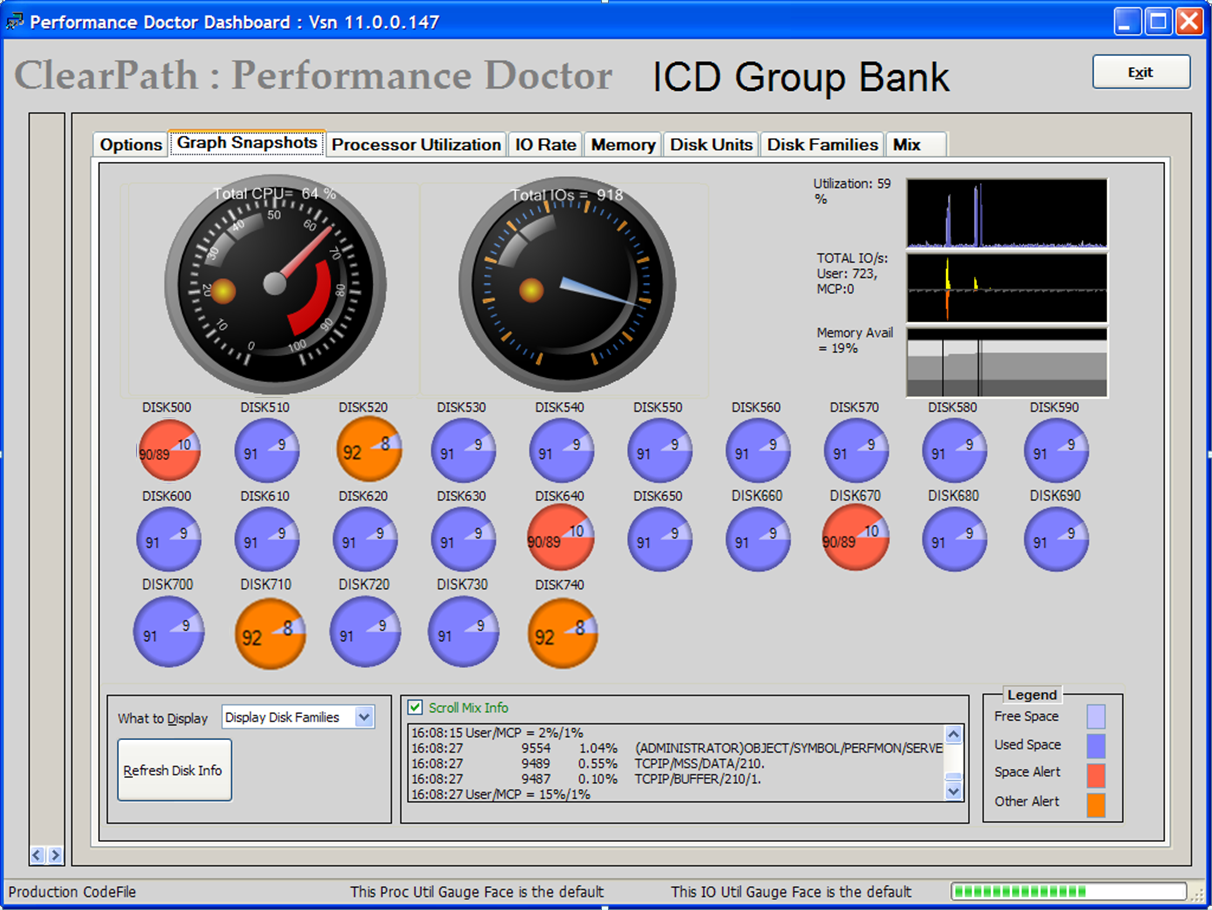The width and height of the screenshot is (1212, 910).
Task: Click the DISK680 pie chart icon
Action: pos(955,539)
